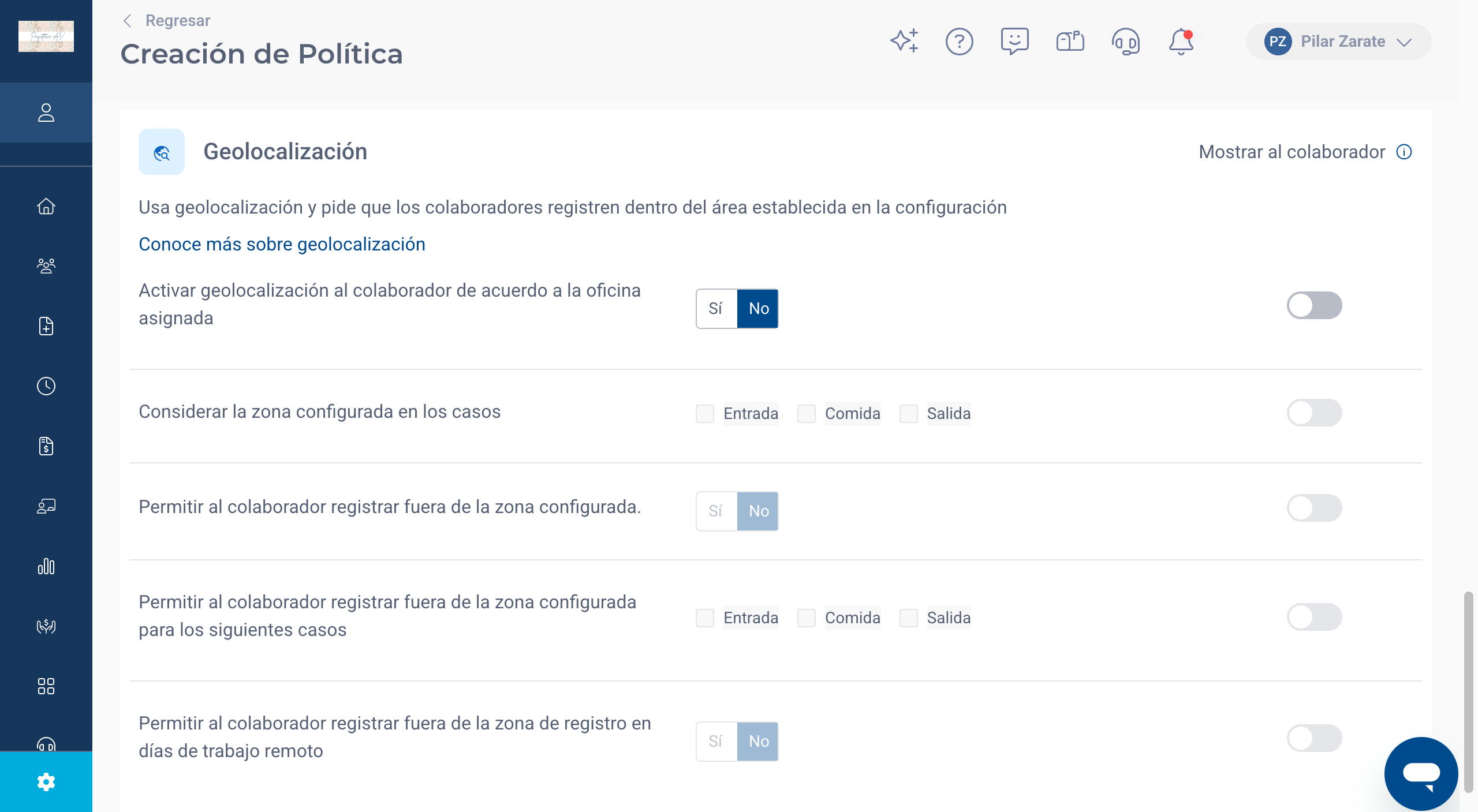Click the PZ avatar badge
The height and width of the screenshot is (812, 1478).
coord(1278,42)
